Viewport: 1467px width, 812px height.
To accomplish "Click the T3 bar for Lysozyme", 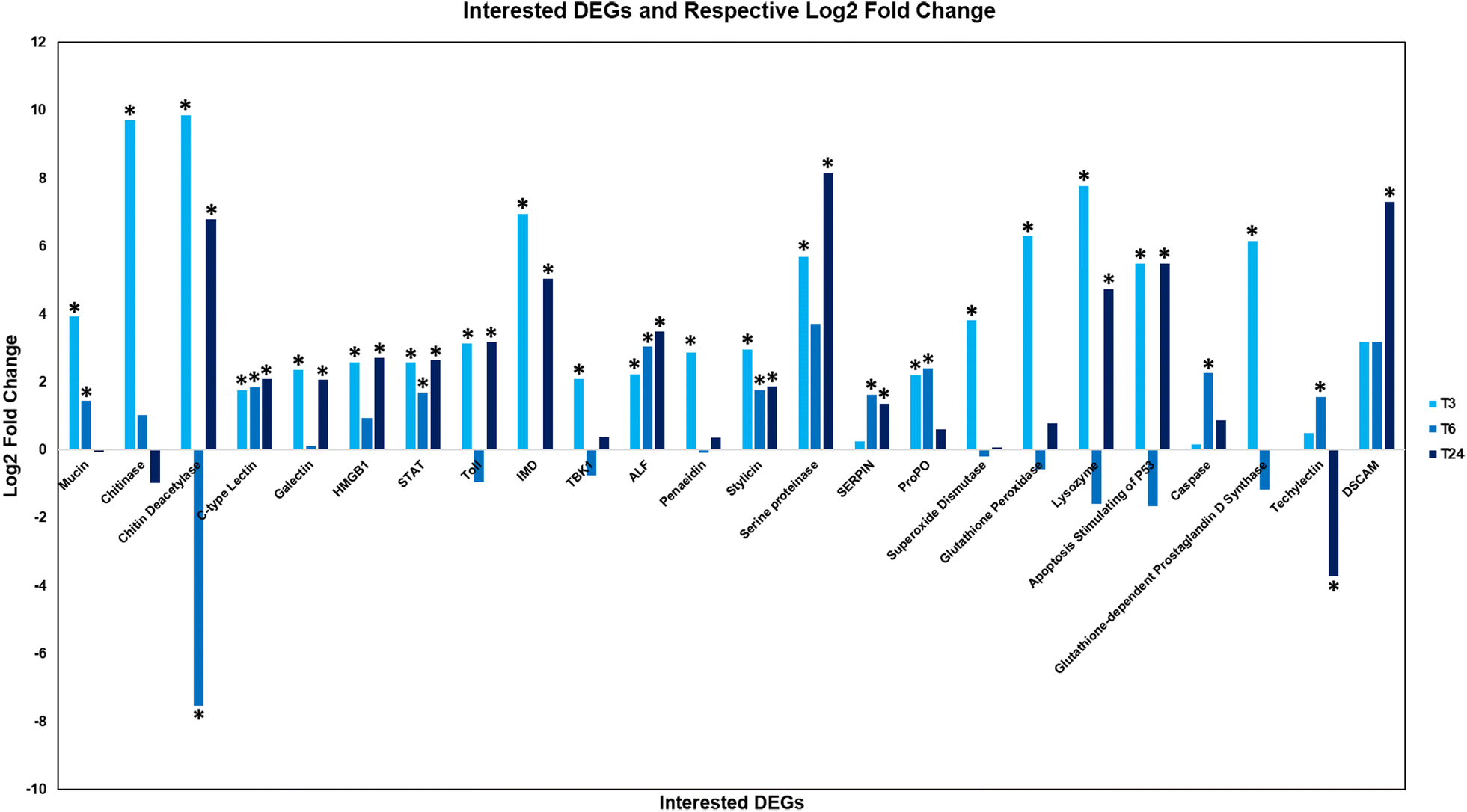I will click(1084, 318).
